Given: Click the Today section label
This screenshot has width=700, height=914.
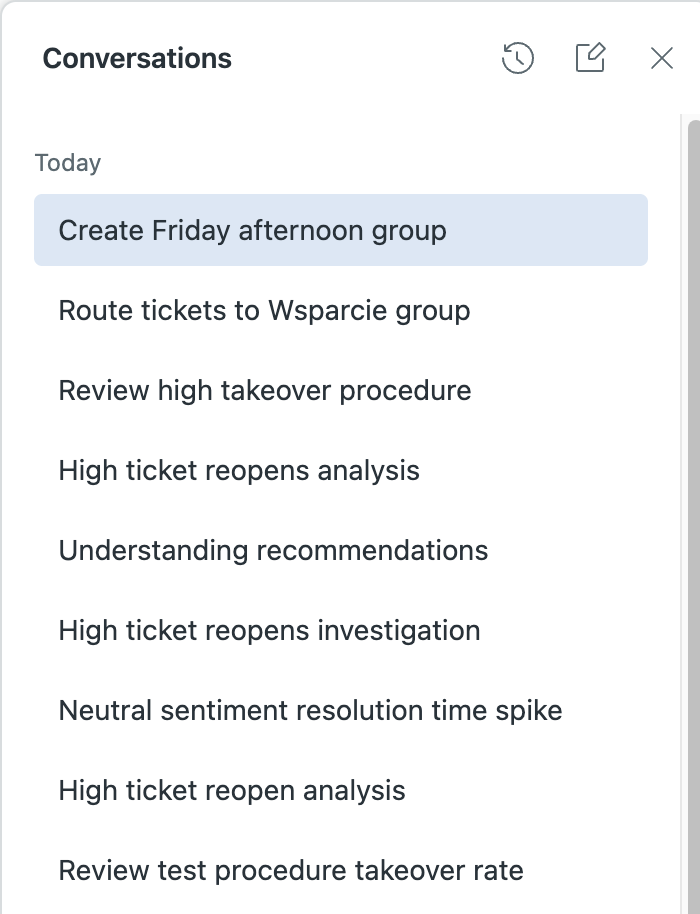Looking at the screenshot, I should point(68,163).
